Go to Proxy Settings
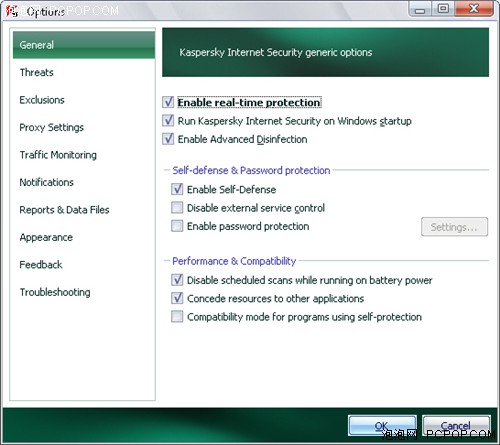This screenshot has width=500, height=445. [52, 127]
